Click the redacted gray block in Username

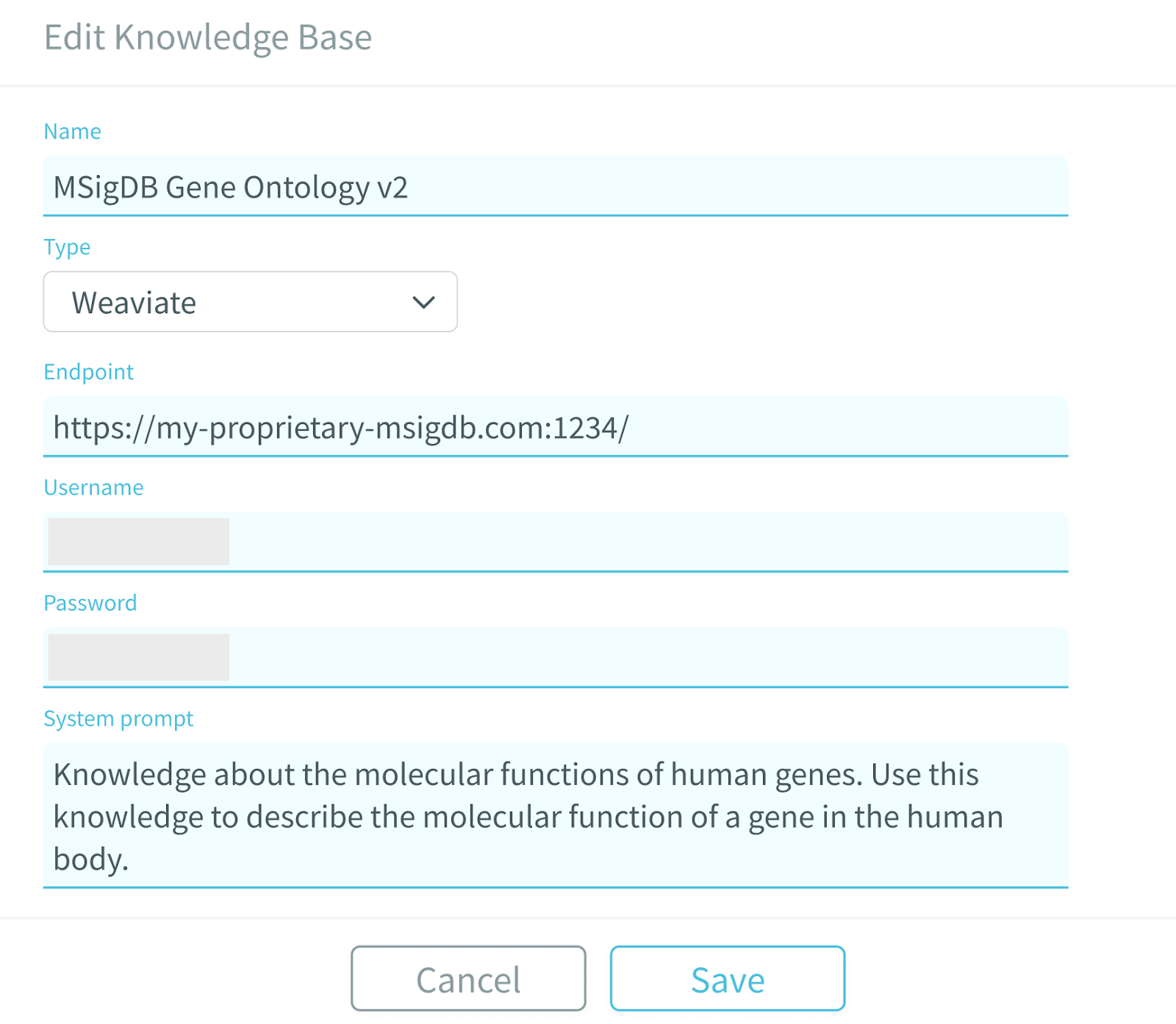pos(139,542)
